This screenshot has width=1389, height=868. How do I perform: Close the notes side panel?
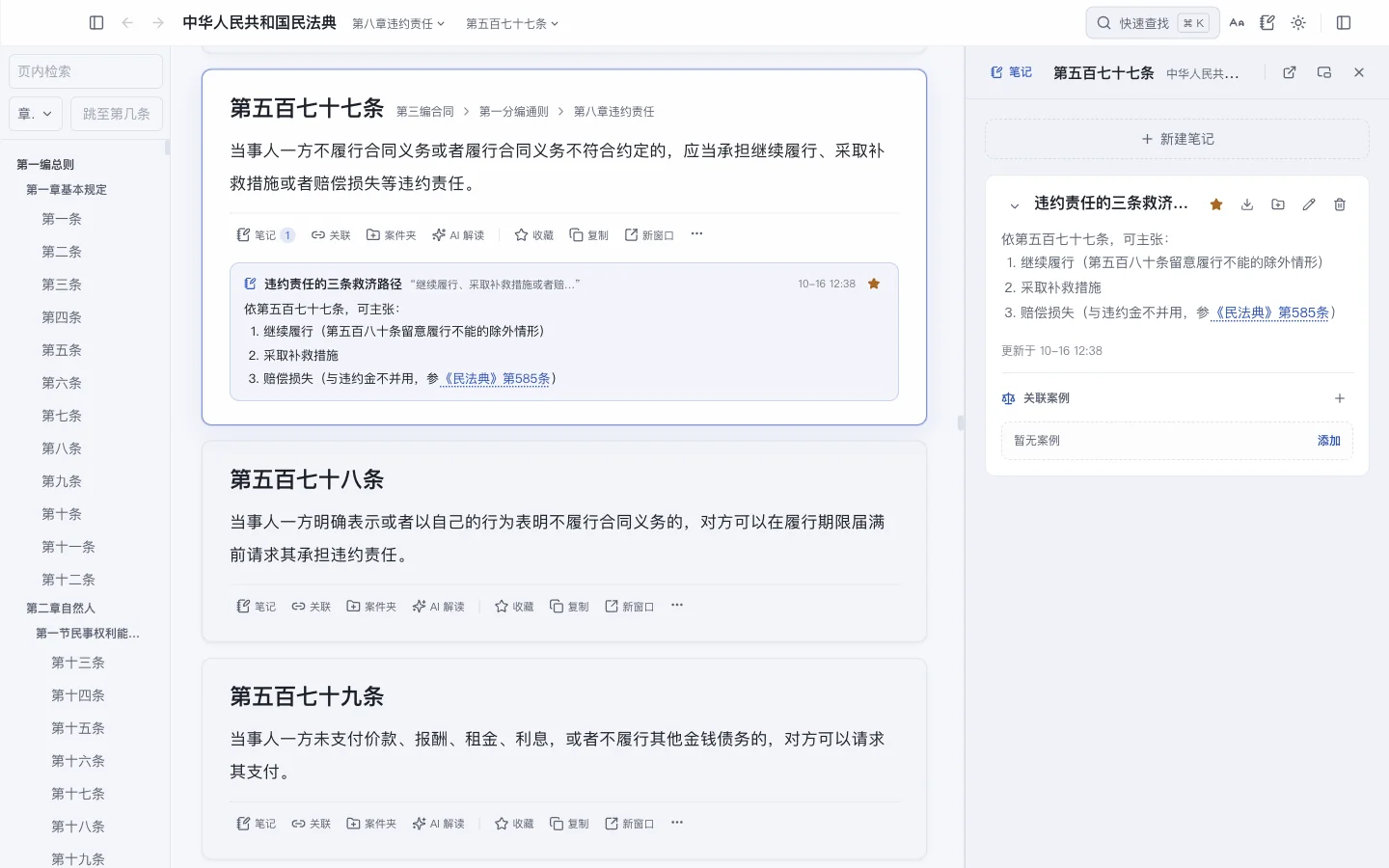pyautogui.click(x=1359, y=72)
